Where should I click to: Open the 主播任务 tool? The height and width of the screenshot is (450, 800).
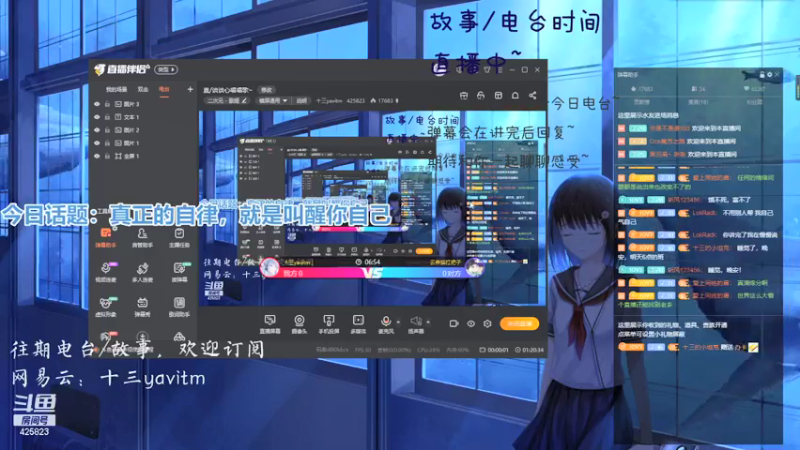pos(179,238)
